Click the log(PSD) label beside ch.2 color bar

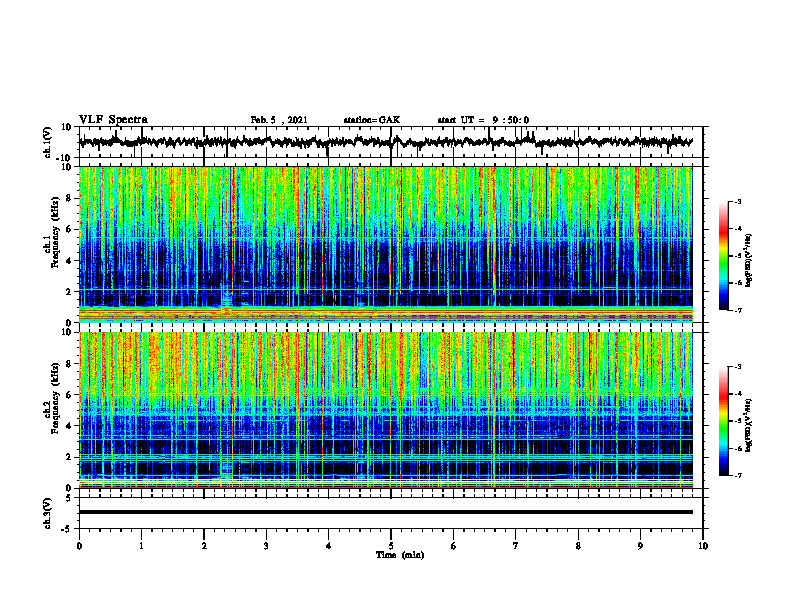(748, 425)
